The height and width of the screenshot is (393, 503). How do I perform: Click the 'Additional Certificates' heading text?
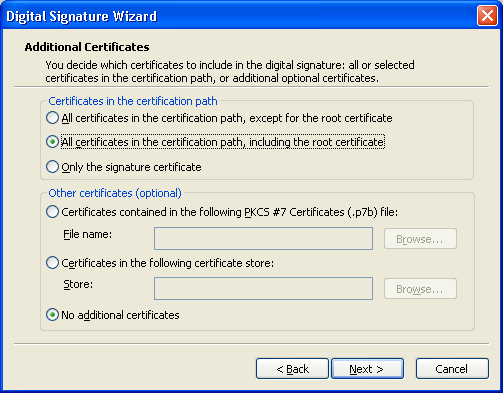87,47
